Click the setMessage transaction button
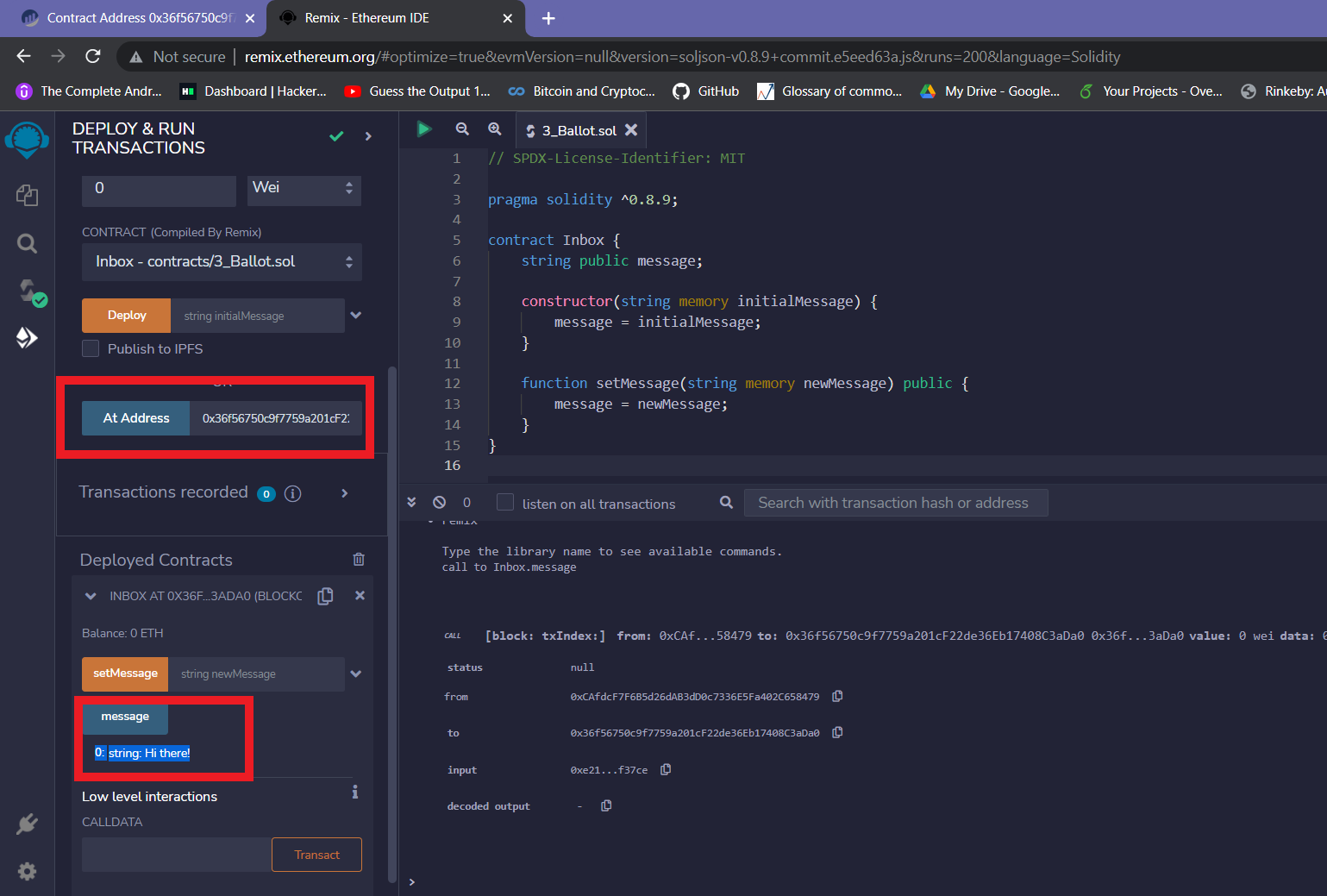The width and height of the screenshot is (1327, 896). [125, 674]
